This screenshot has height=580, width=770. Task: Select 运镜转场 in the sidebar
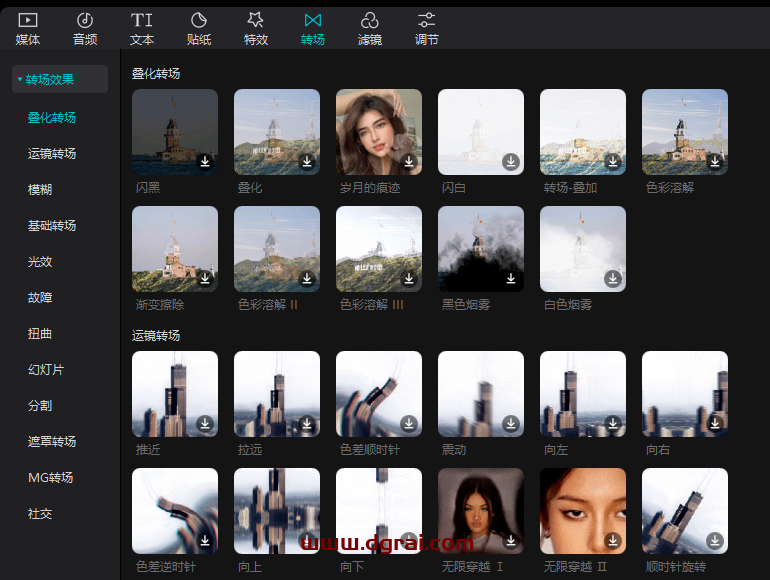coord(52,154)
